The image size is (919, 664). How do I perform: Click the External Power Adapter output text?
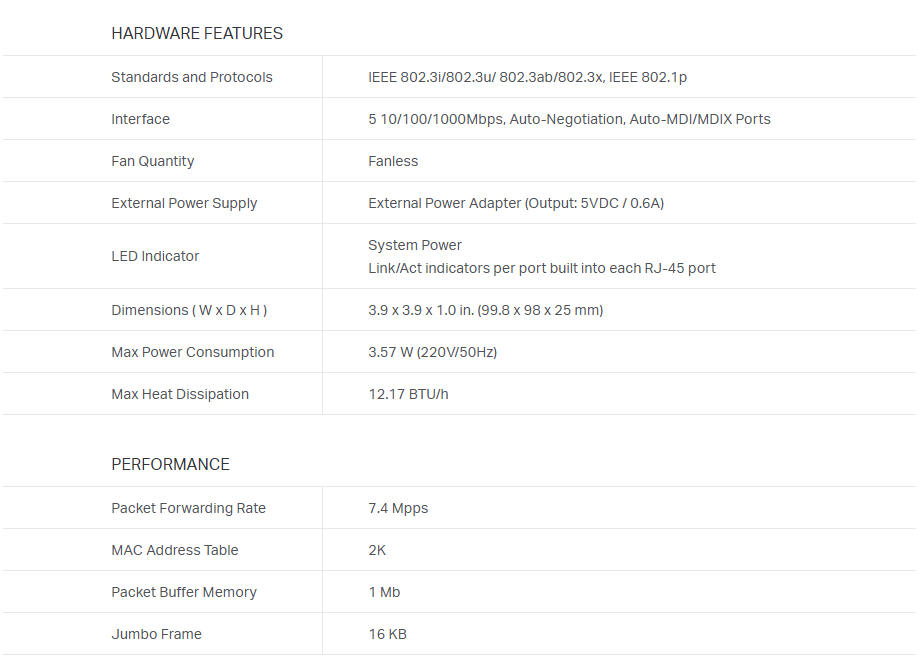coord(516,203)
